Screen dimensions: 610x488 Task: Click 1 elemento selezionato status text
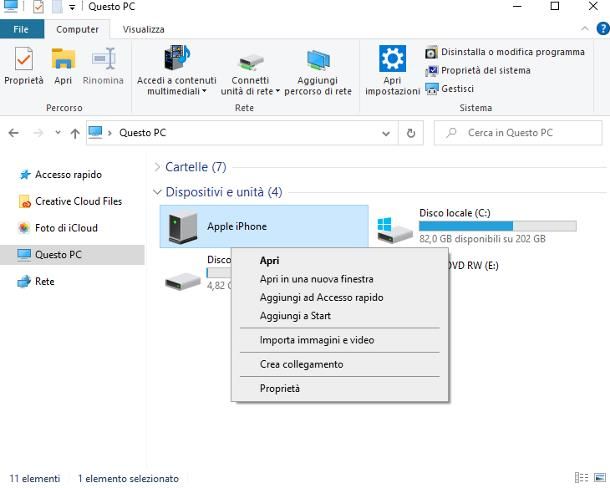pos(128,479)
